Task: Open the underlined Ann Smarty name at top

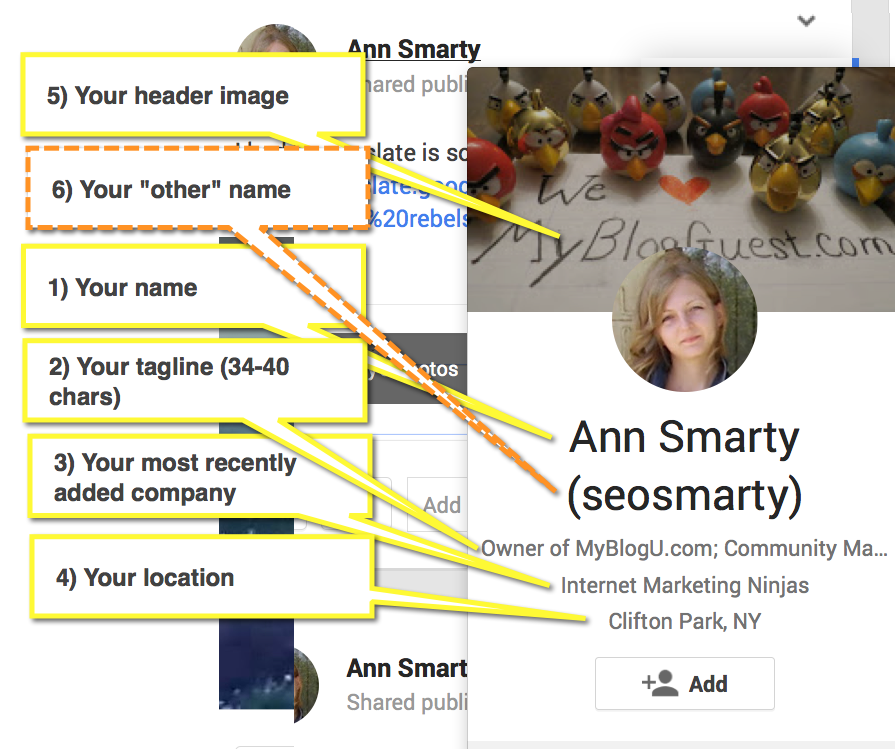Action: (413, 49)
